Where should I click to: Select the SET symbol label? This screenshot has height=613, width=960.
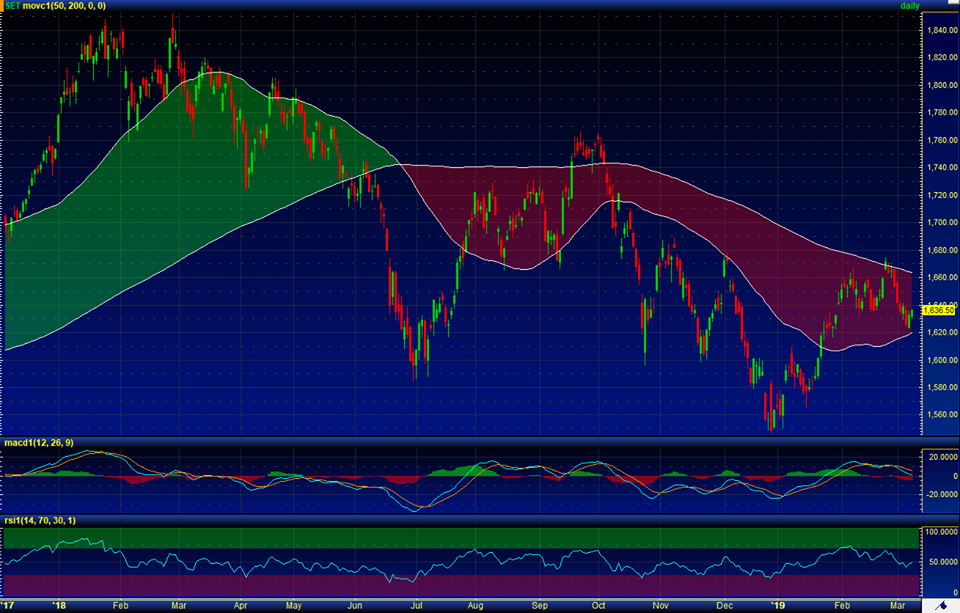[x=13, y=6]
